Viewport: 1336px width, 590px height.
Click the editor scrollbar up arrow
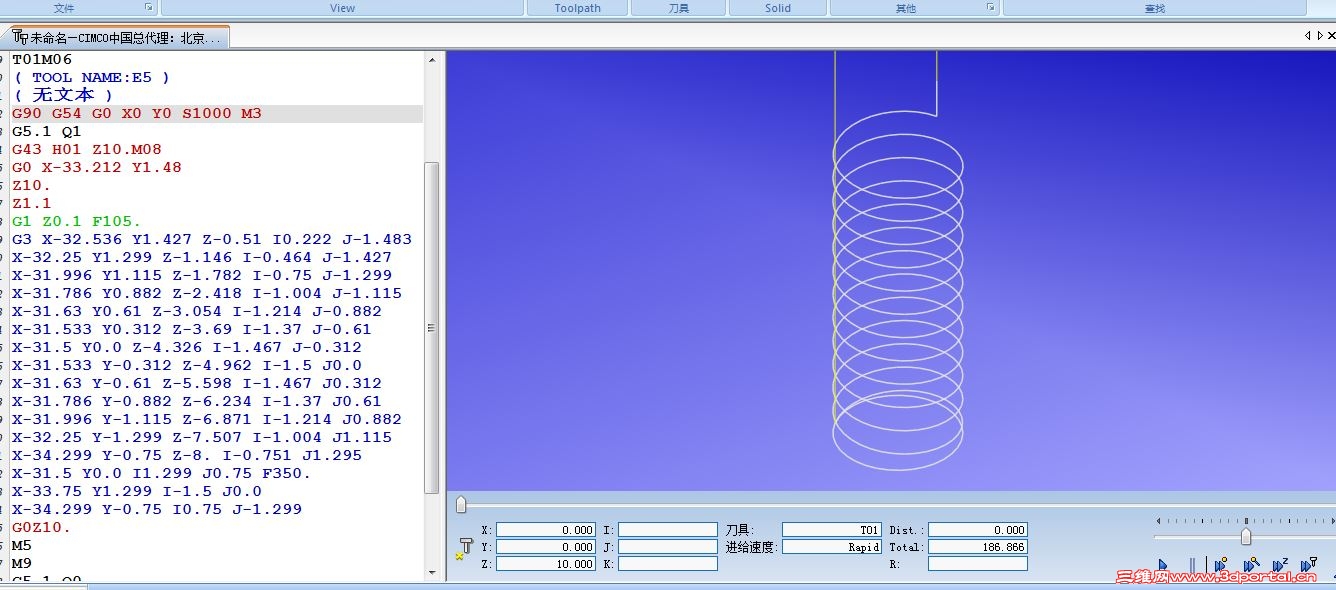click(432, 60)
